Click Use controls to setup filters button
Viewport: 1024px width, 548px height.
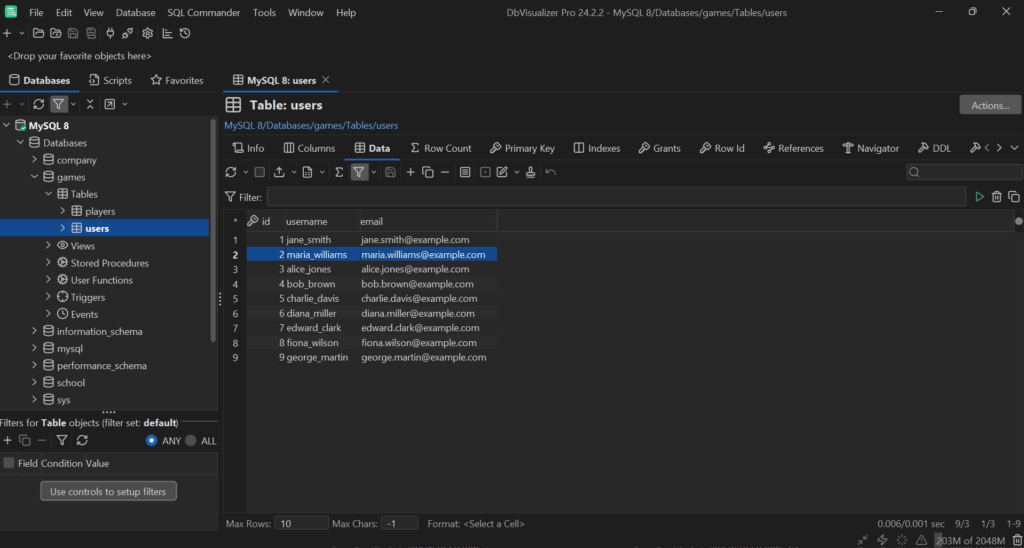pyautogui.click(x=108, y=491)
